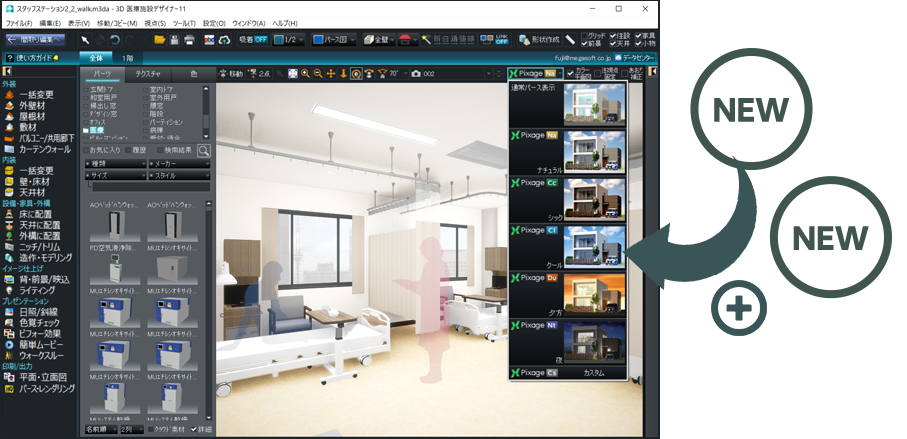Open the 種類 filter dropdown

(114, 163)
